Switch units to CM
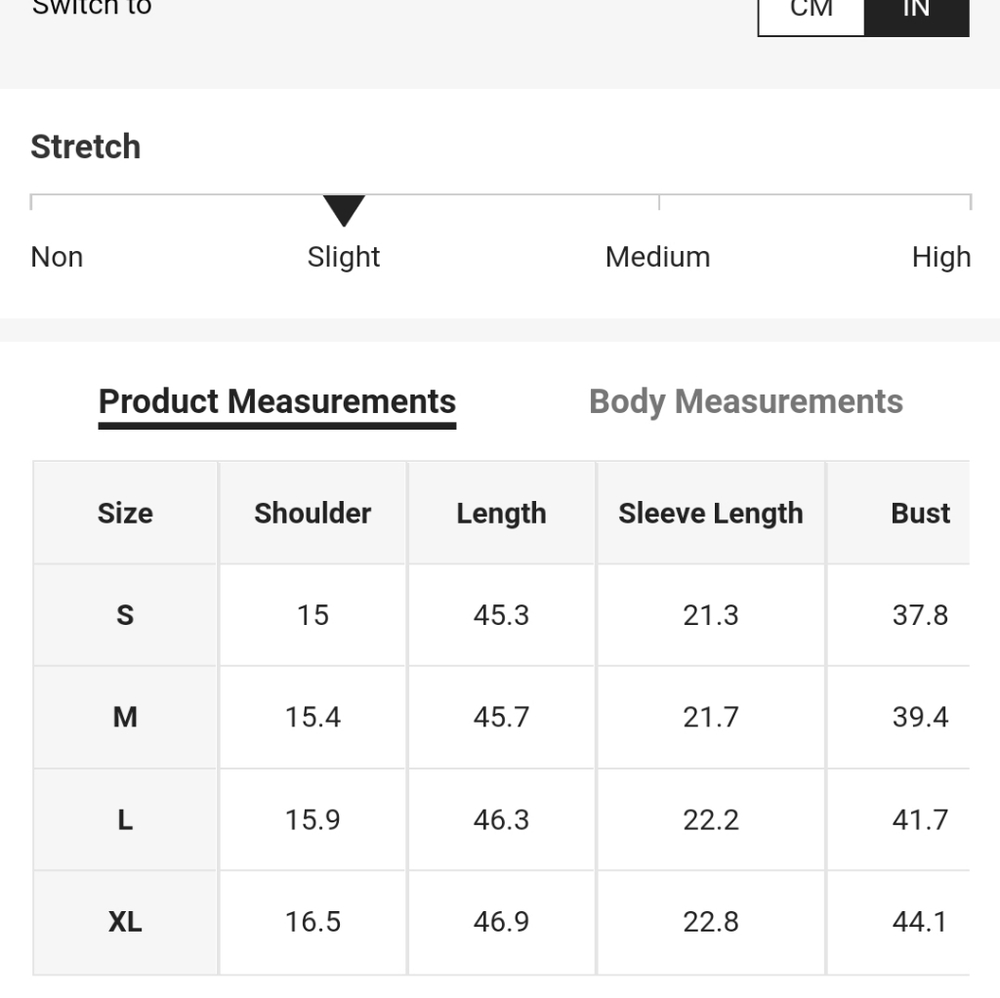1000x998 pixels. [x=811, y=13]
